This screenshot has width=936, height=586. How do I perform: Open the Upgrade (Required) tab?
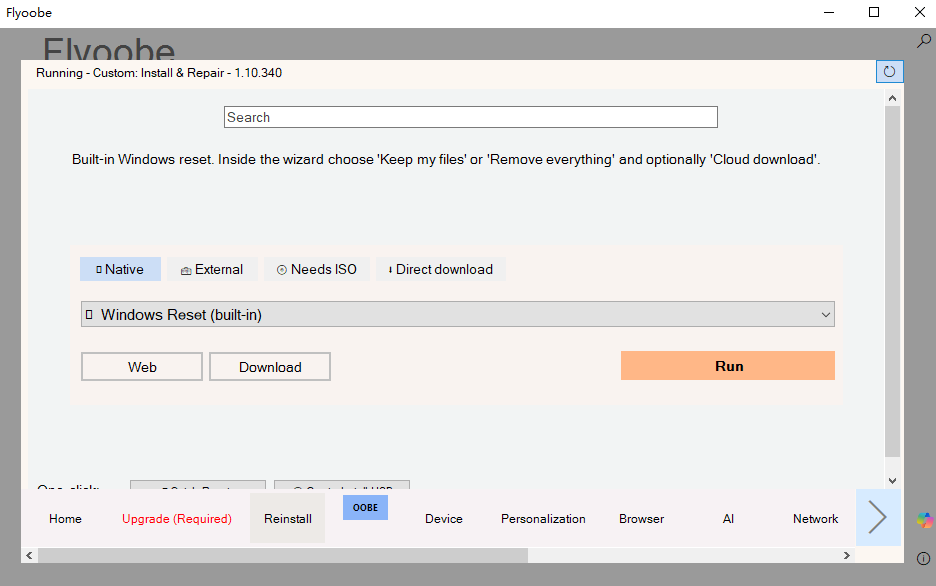coord(177,519)
